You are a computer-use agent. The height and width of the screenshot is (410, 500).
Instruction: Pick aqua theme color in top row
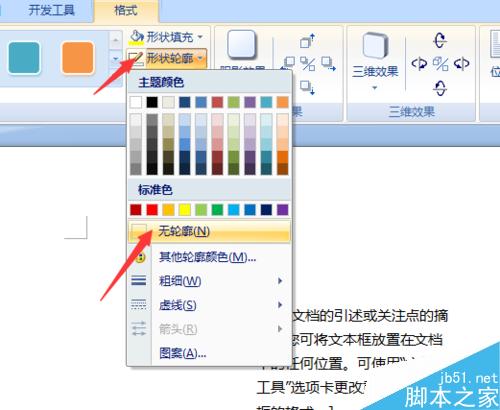click(x=266, y=102)
